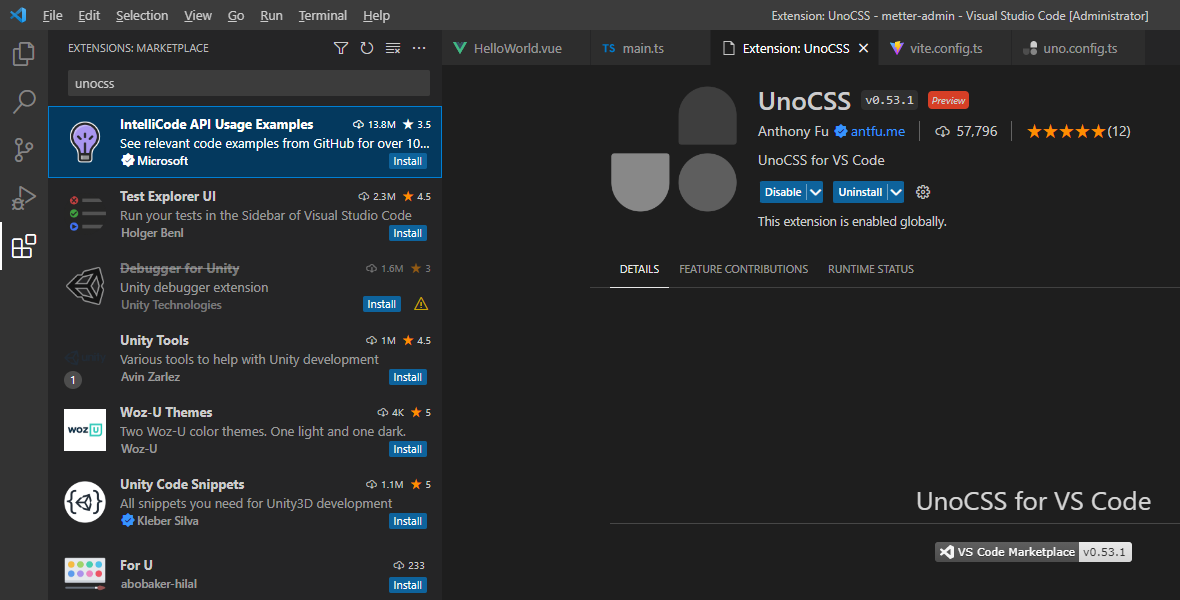Click the red Preview badge
This screenshot has height=600, width=1180.
[x=948, y=100]
